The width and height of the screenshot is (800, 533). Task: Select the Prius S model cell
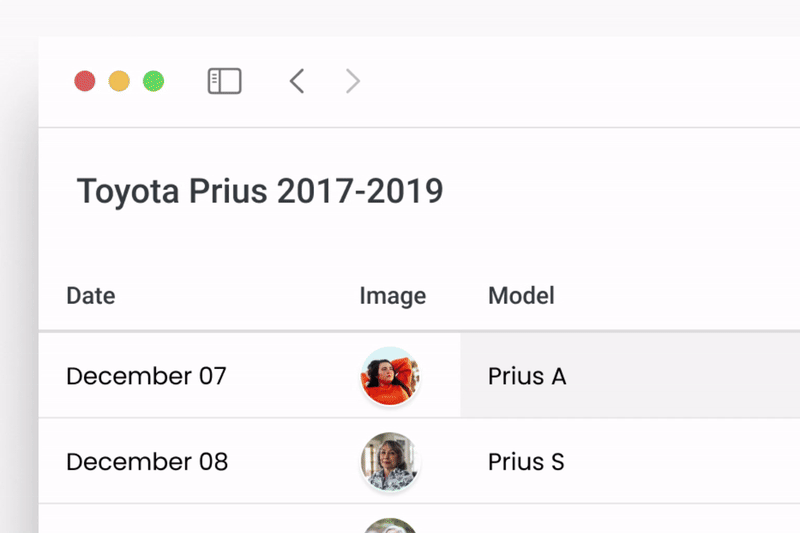coord(630,462)
